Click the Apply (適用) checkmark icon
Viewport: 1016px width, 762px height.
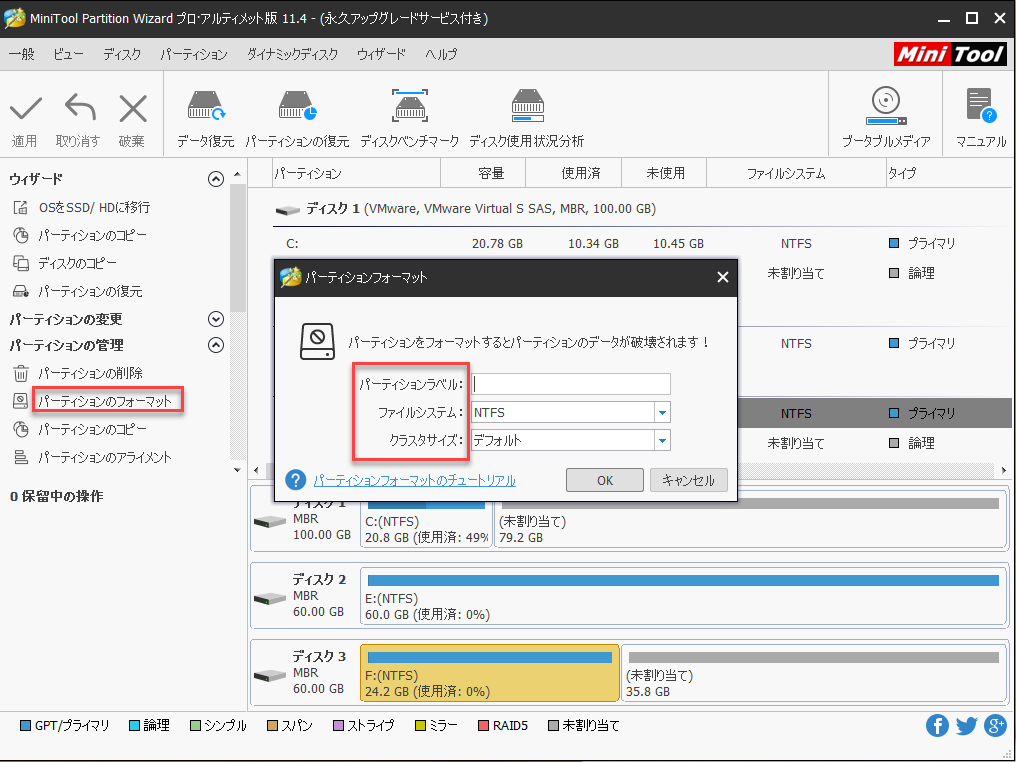point(25,108)
